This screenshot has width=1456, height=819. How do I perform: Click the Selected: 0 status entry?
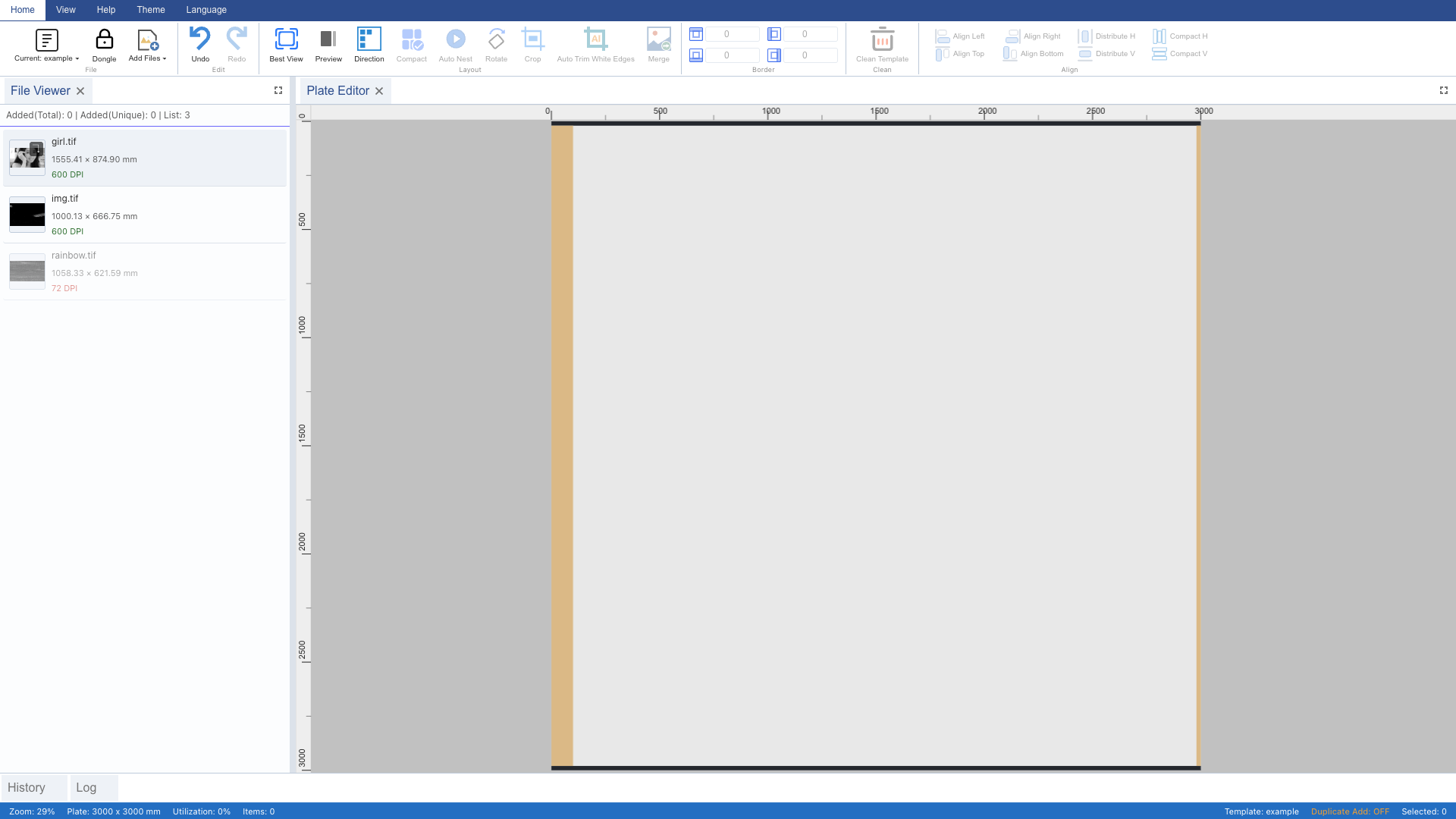click(x=1423, y=811)
